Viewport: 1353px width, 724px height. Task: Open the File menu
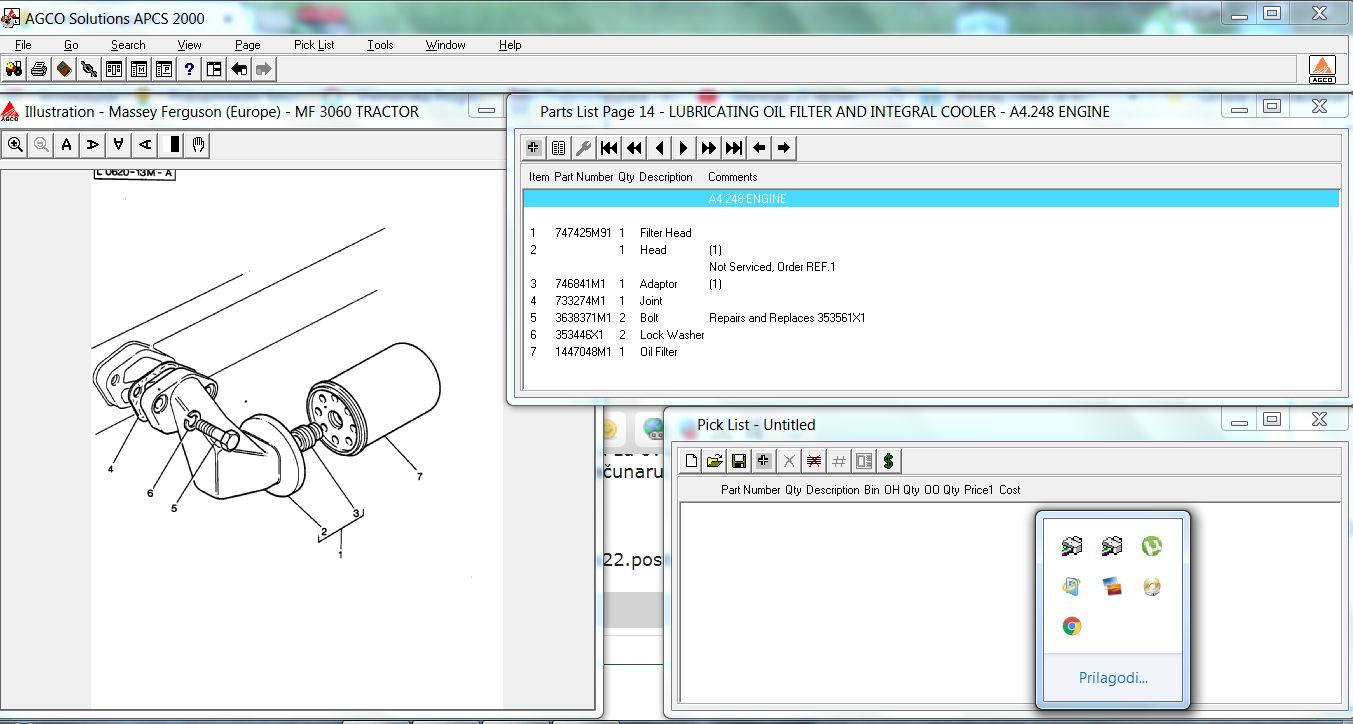tap(23, 45)
